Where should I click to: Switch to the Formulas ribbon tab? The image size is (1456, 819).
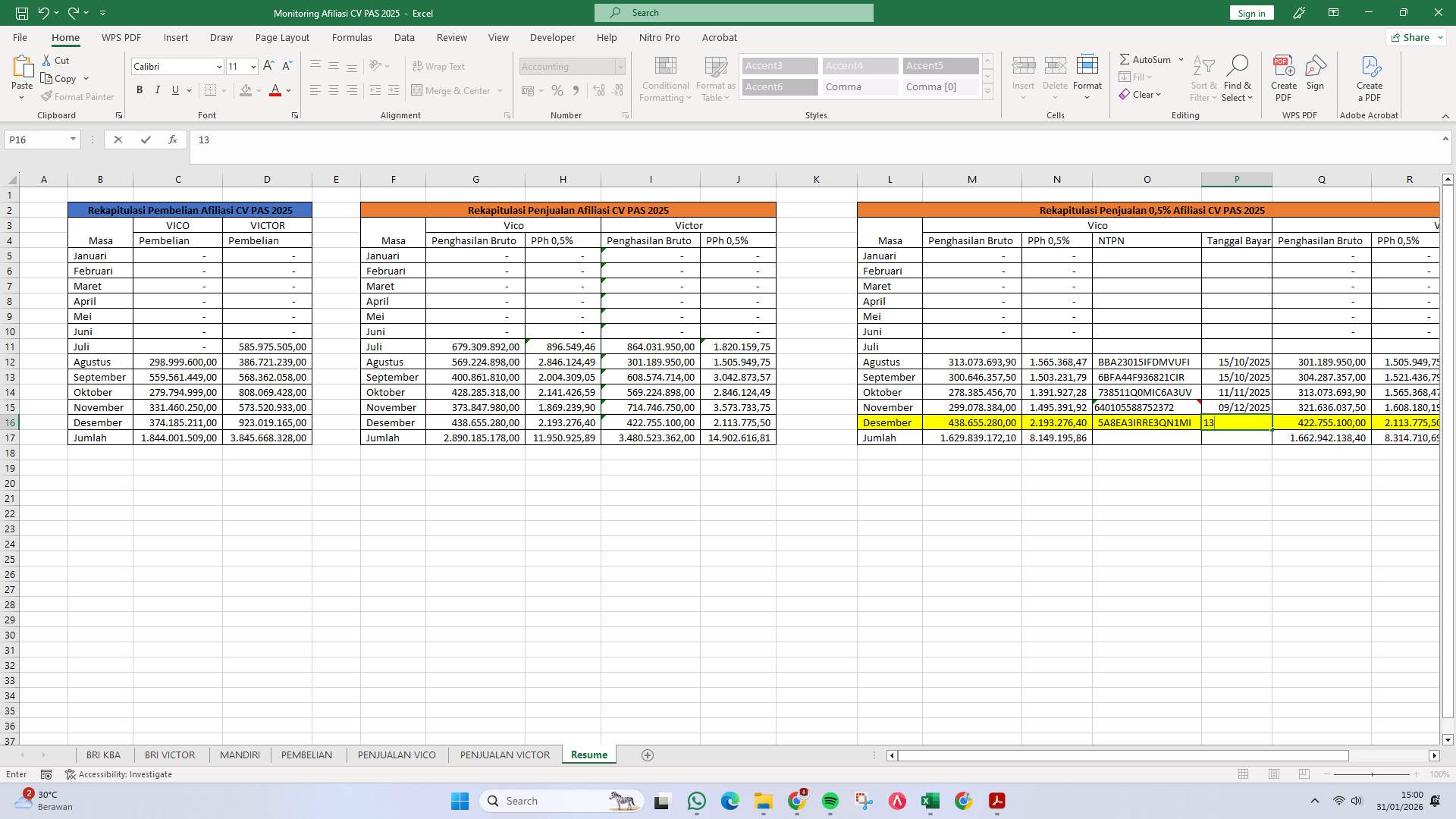(x=352, y=37)
